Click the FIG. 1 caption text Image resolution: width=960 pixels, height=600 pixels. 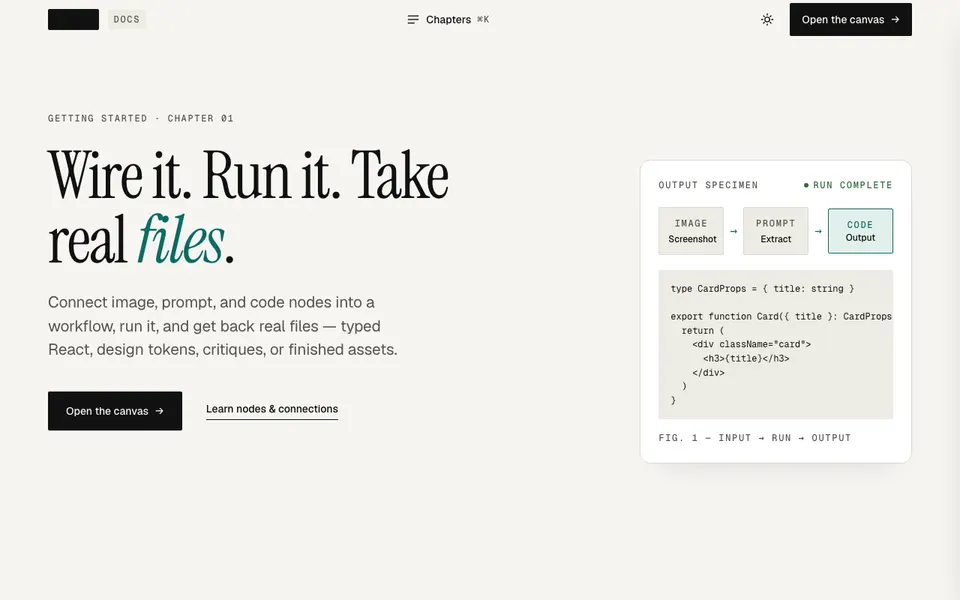(x=755, y=438)
